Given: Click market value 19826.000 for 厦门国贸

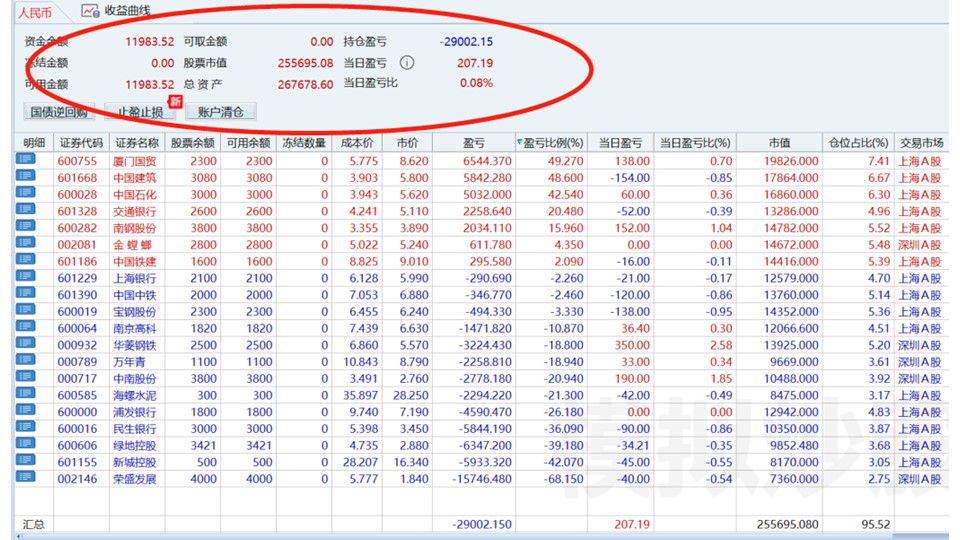Looking at the screenshot, I should (x=791, y=161).
